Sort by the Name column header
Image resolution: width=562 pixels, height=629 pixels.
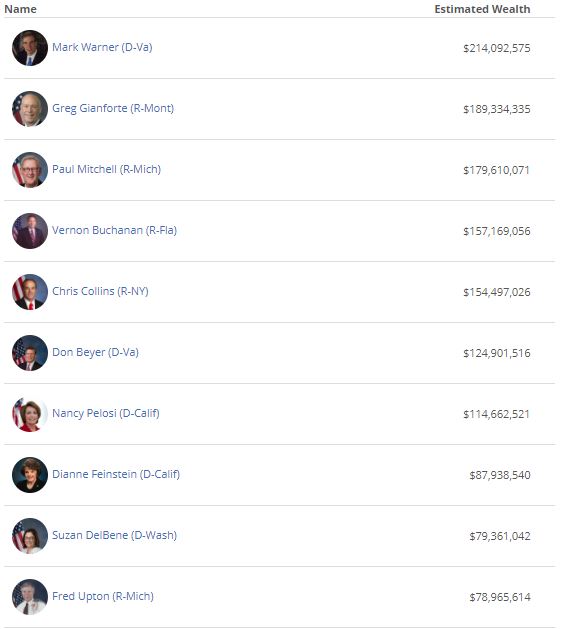[20, 9]
